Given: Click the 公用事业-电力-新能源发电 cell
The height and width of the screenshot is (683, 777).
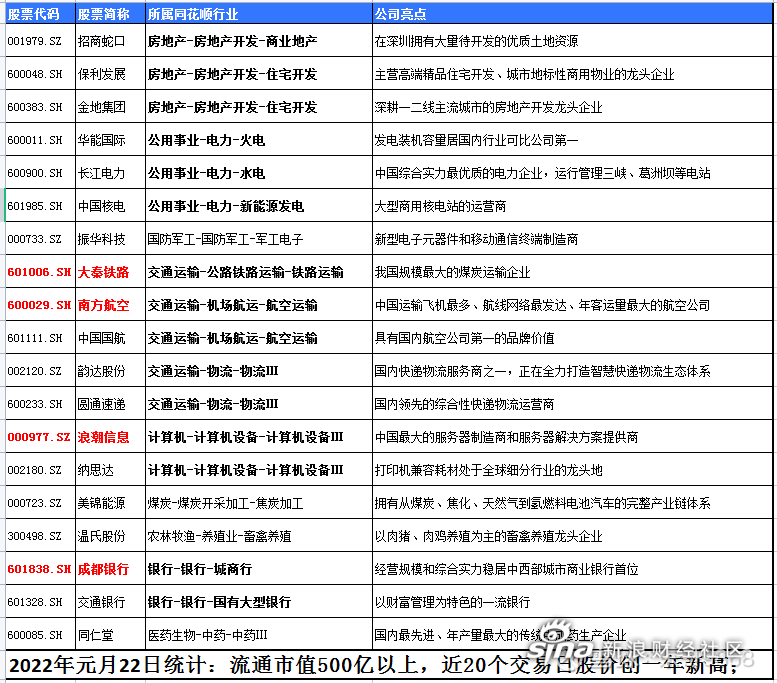Looking at the screenshot, I should click(259, 206).
